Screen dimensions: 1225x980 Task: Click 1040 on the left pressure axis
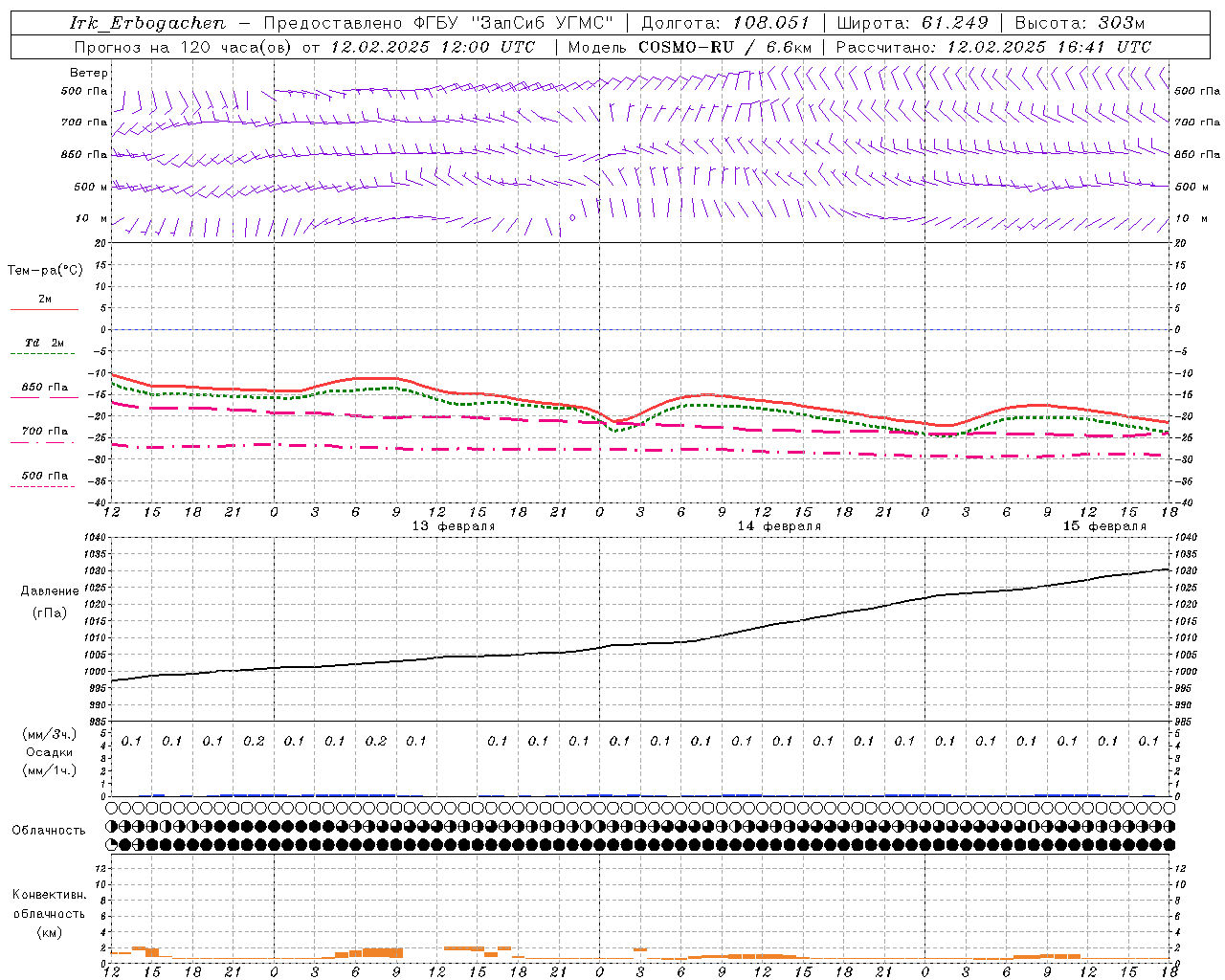94,538
